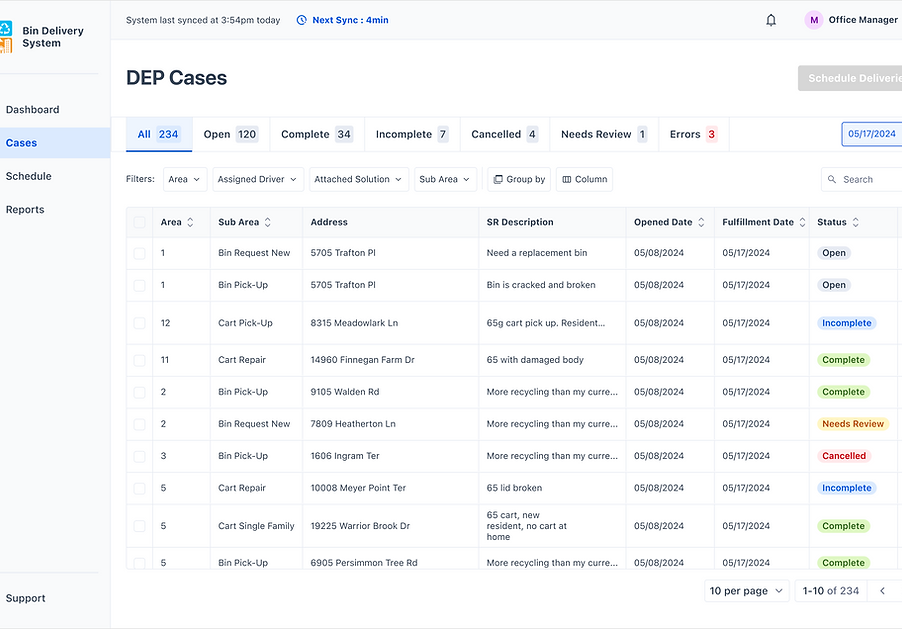Click the Column button
Viewport: 902px width, 629px height.
click(x=584, y=180)
